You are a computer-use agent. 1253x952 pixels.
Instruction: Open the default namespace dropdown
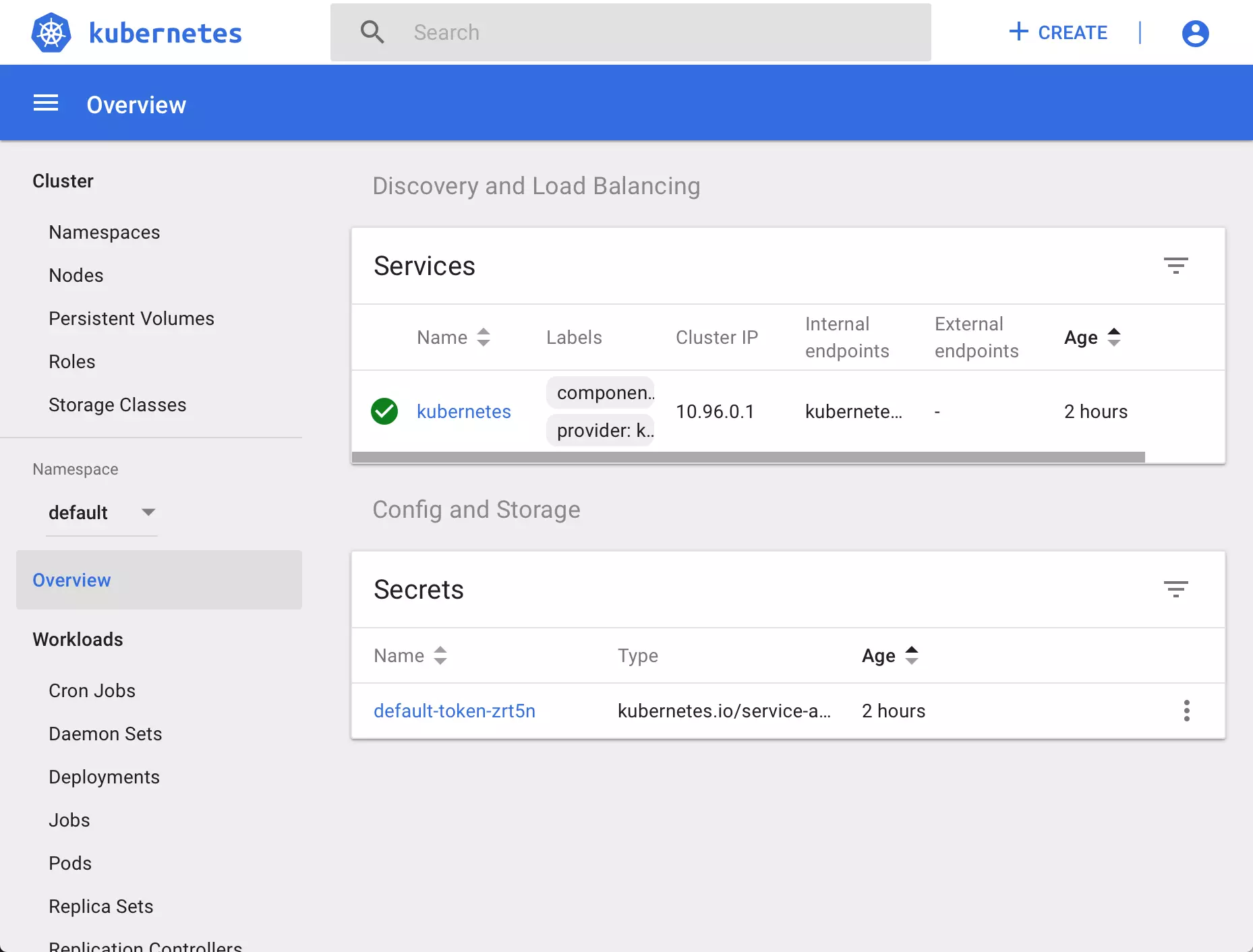click(101, 513)
